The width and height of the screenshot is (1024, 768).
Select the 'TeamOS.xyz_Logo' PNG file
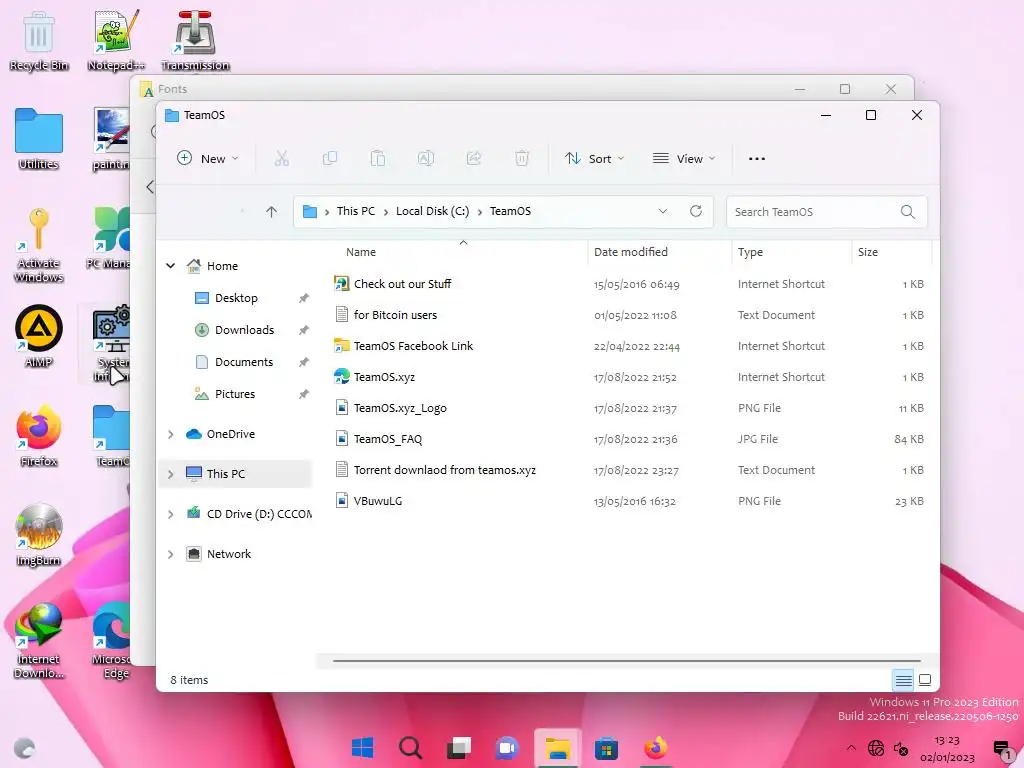point(400,408)
